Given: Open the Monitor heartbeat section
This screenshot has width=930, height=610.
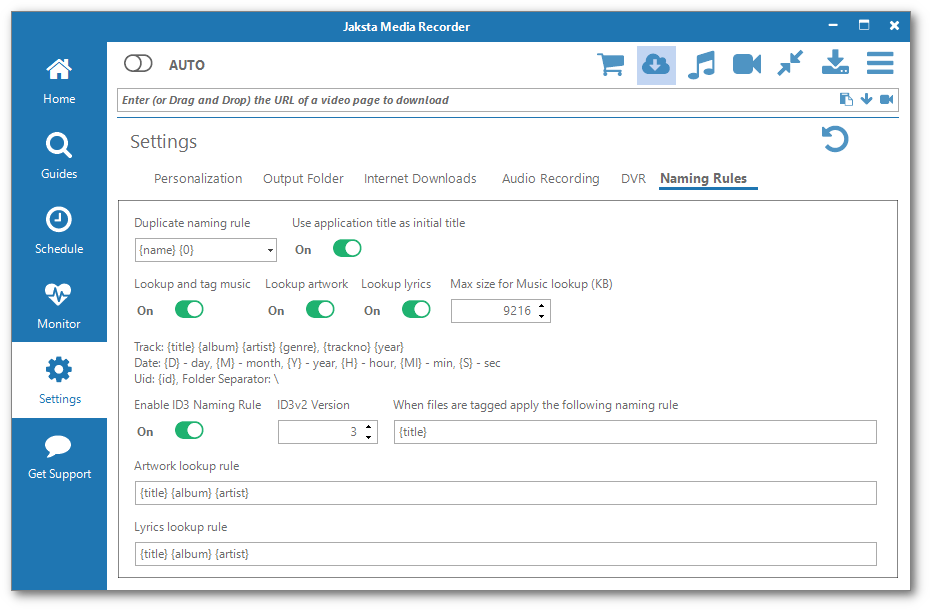Looking at the screenshot, I should click(x=59, y=306).
